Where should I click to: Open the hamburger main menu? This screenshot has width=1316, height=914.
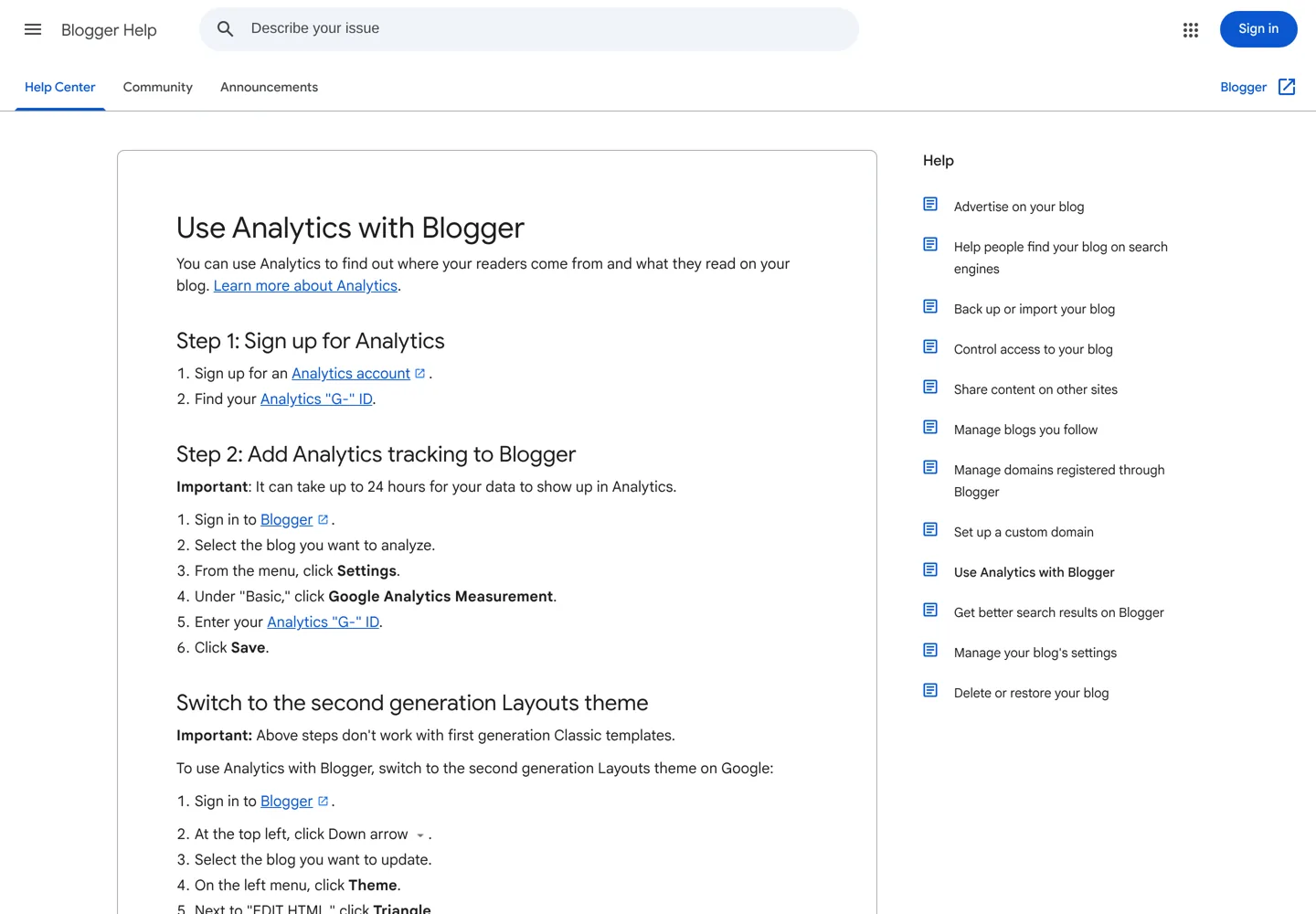point(33,29)
